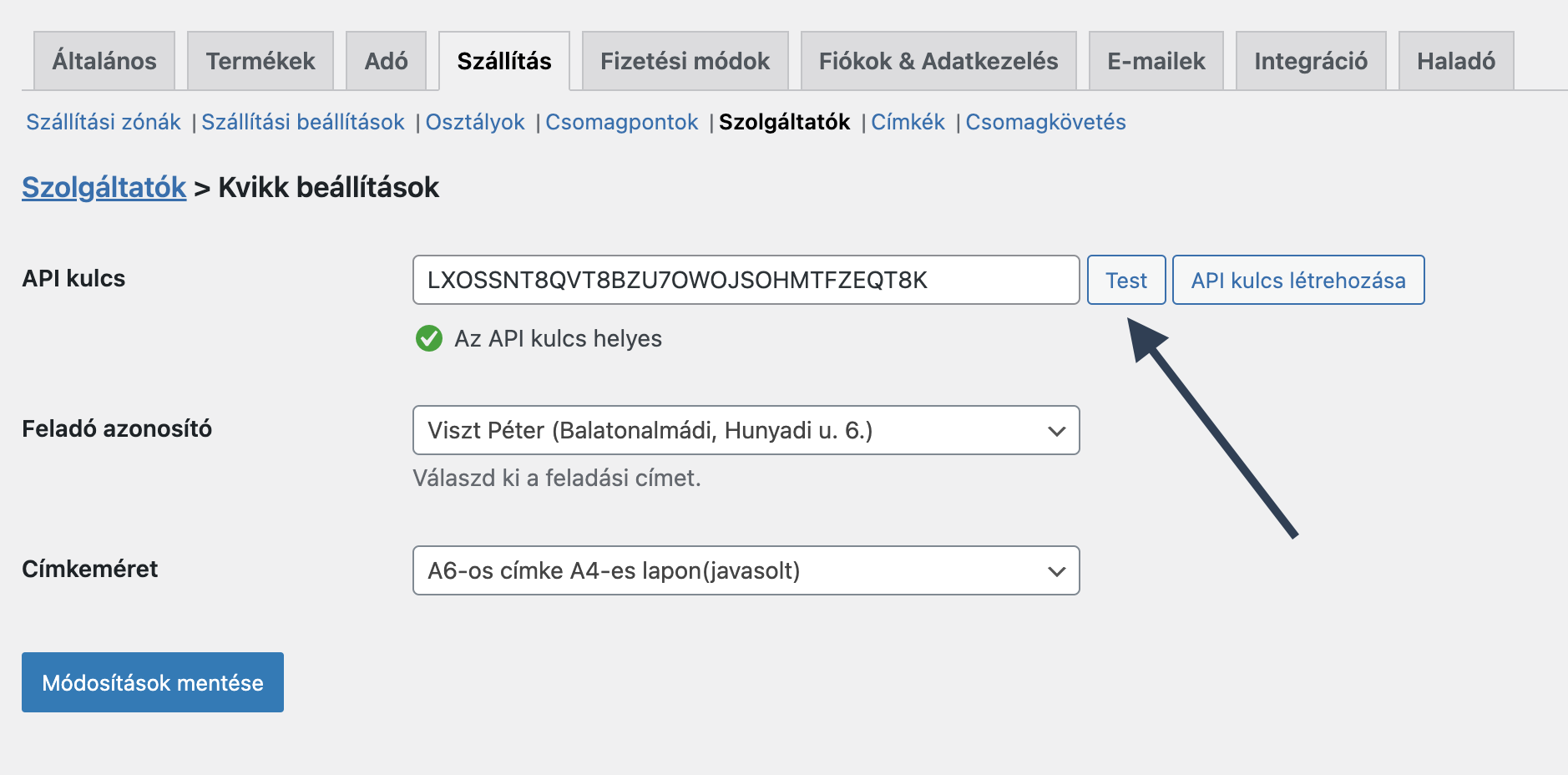The height and width of the screenshot is (775, 1568).
Task: Click the Szolgáltatók breadcrumb heading link
Action: [104, 187]
